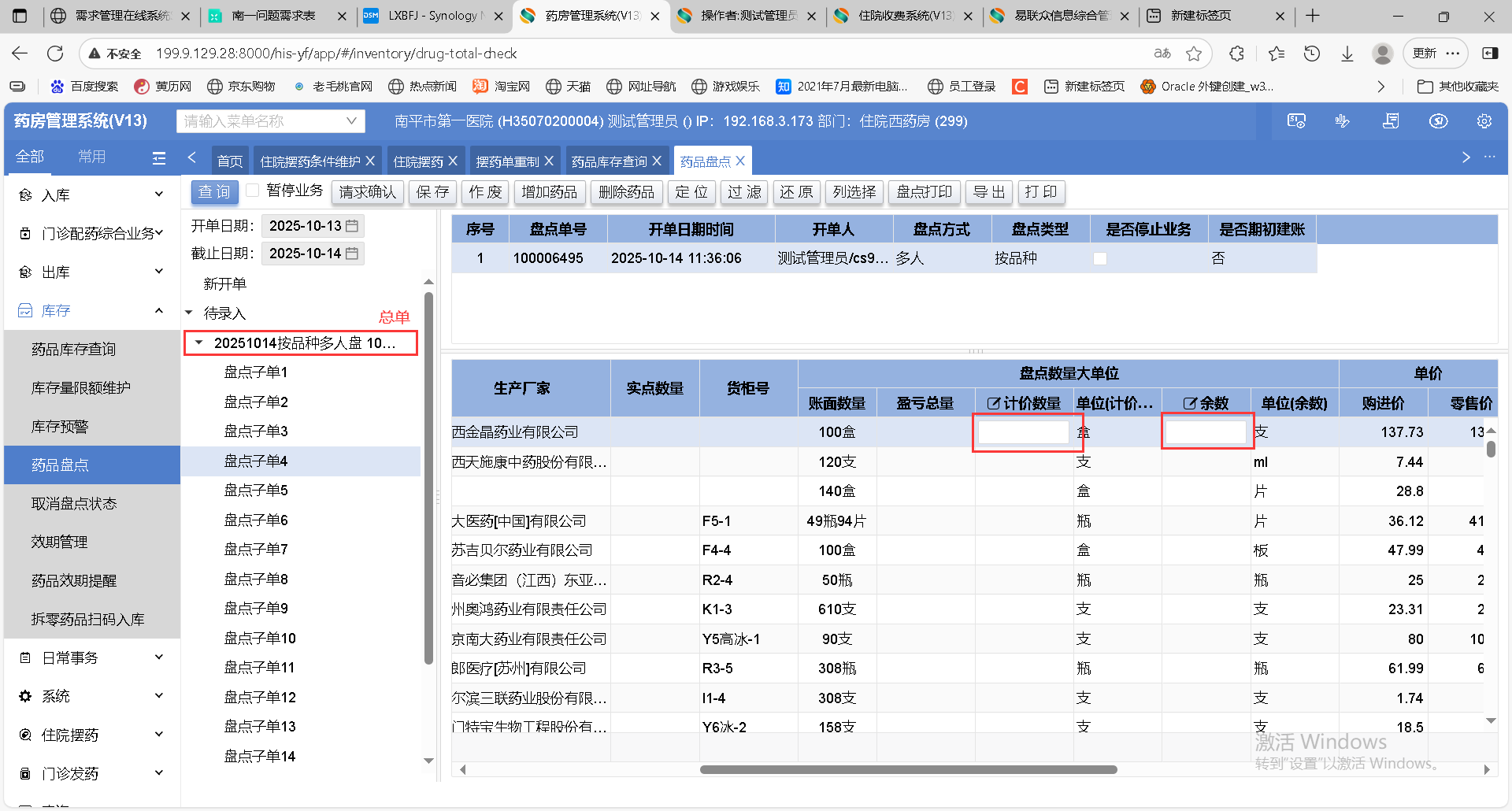Go back with the browser back arrow
This screenshot has height=811, width=1512.
coord(20,54)
